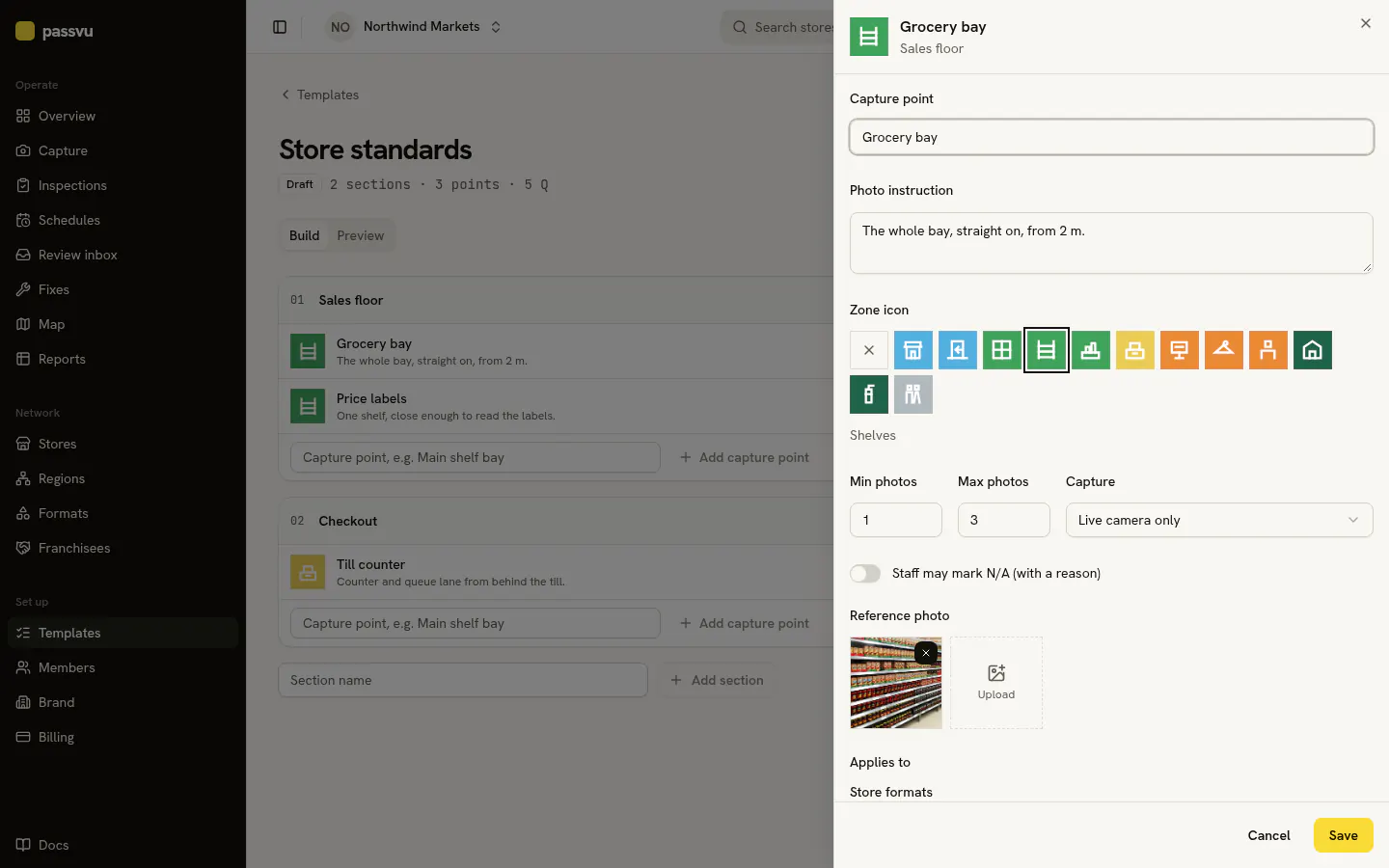Close the Grocery bay panel
Screen dimensions: 1389x868
(1366, 23)
